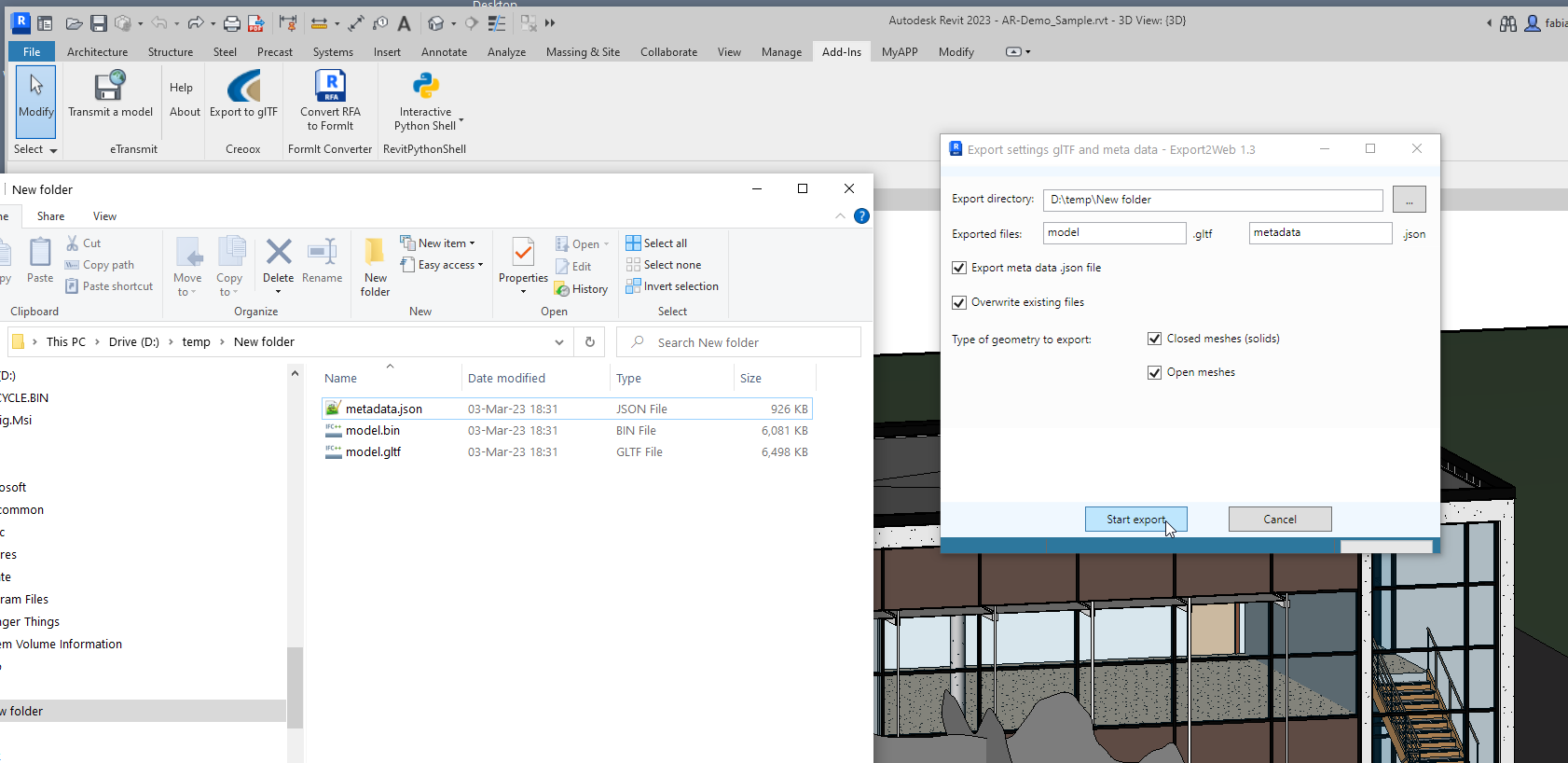
Task: Select the metadata.json file in Explorer
Action: [567, 409]
